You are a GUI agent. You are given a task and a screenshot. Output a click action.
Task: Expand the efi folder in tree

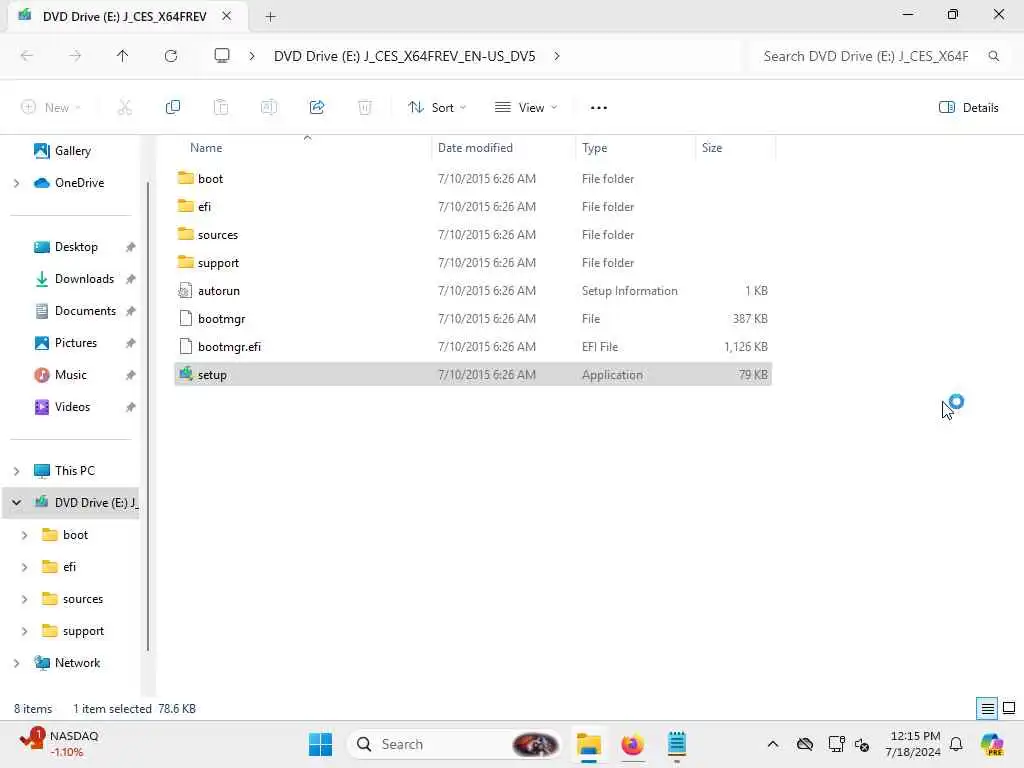25,568
